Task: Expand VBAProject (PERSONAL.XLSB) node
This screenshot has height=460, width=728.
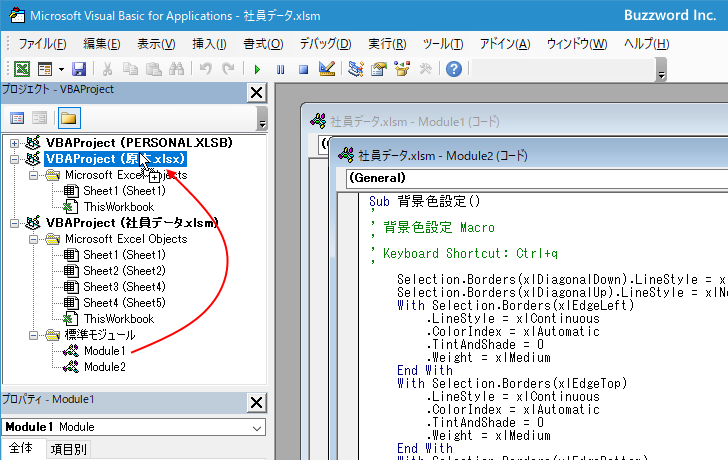Action: 14,143
